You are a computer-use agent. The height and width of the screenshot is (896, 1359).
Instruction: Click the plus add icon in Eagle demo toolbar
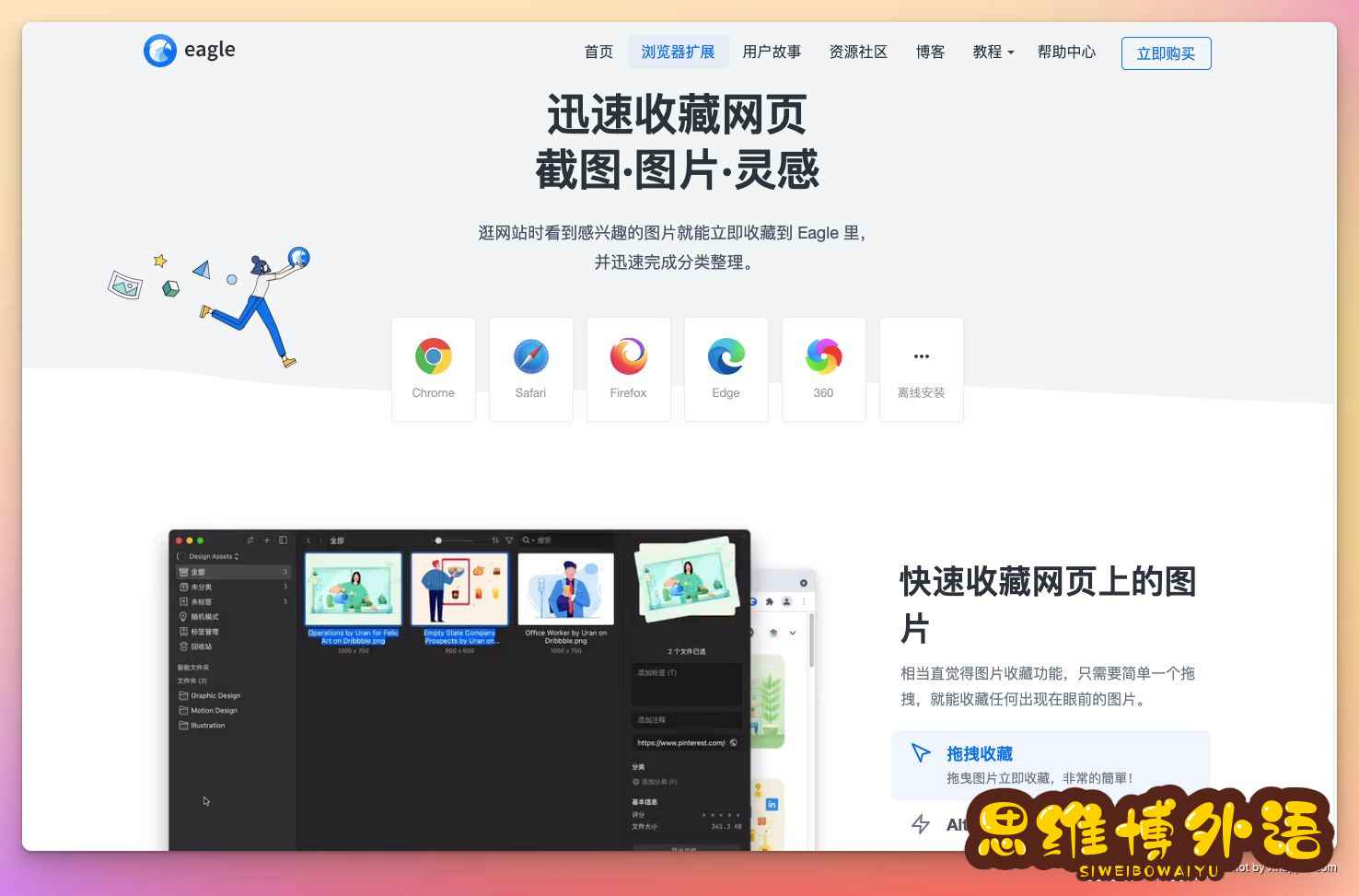[267, 541]
